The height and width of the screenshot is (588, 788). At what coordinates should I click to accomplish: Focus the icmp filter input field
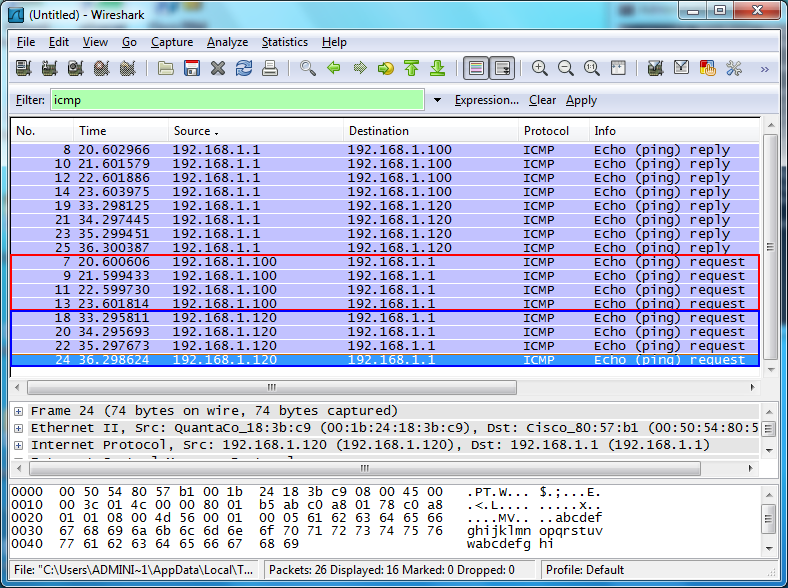click(237, 100)
